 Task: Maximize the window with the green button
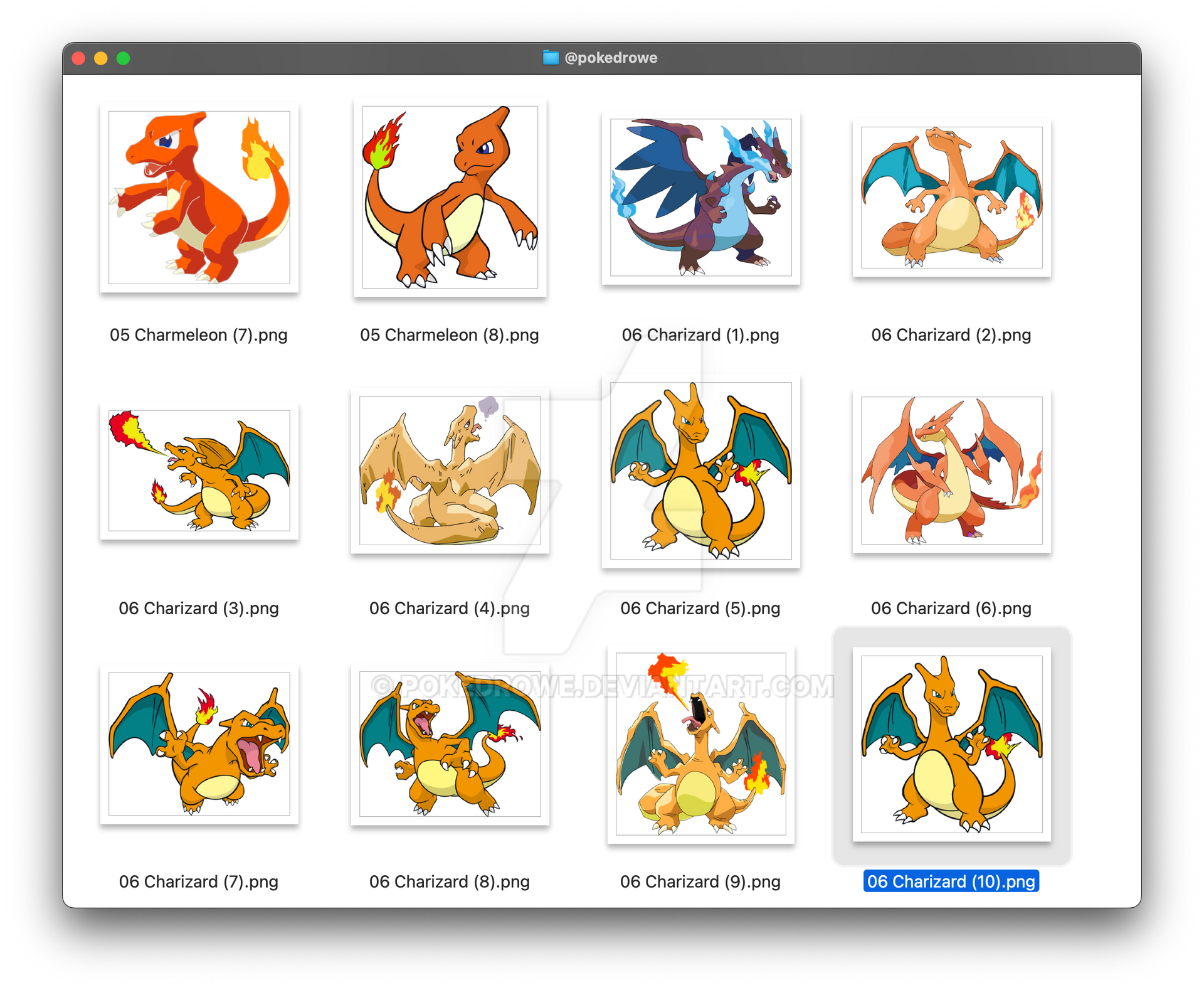124,58
